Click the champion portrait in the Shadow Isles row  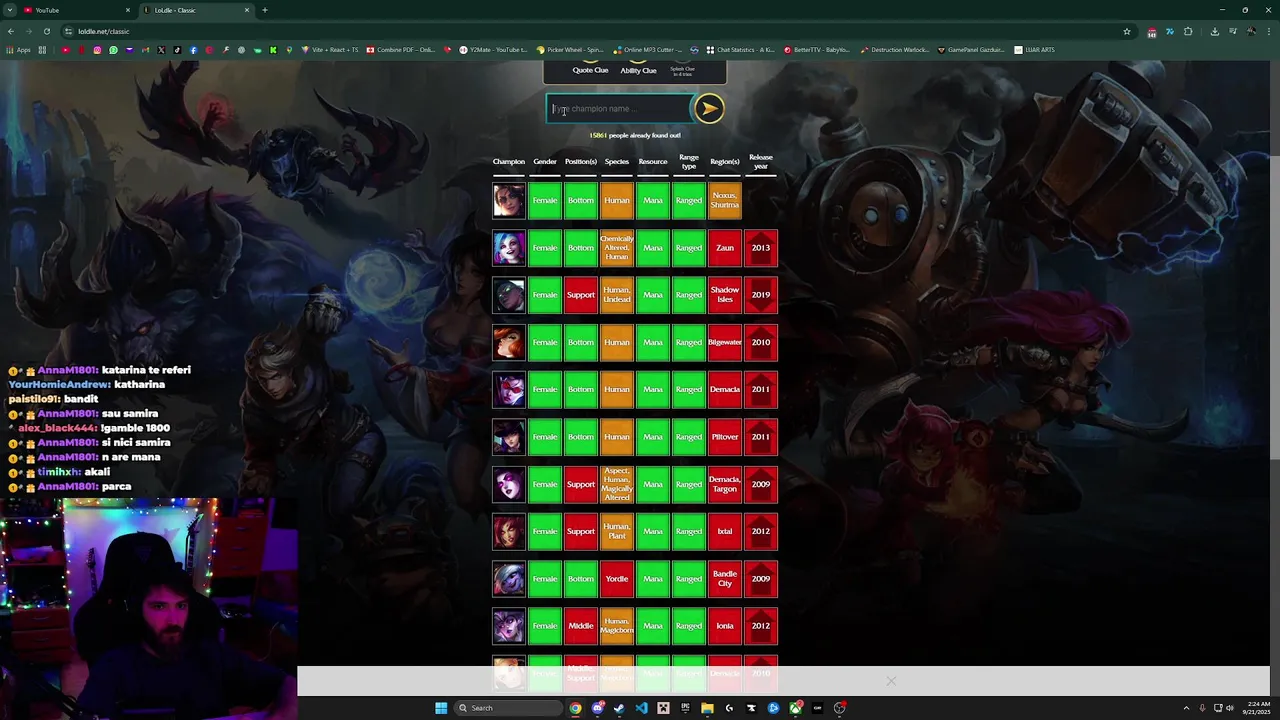coord(508,295)
